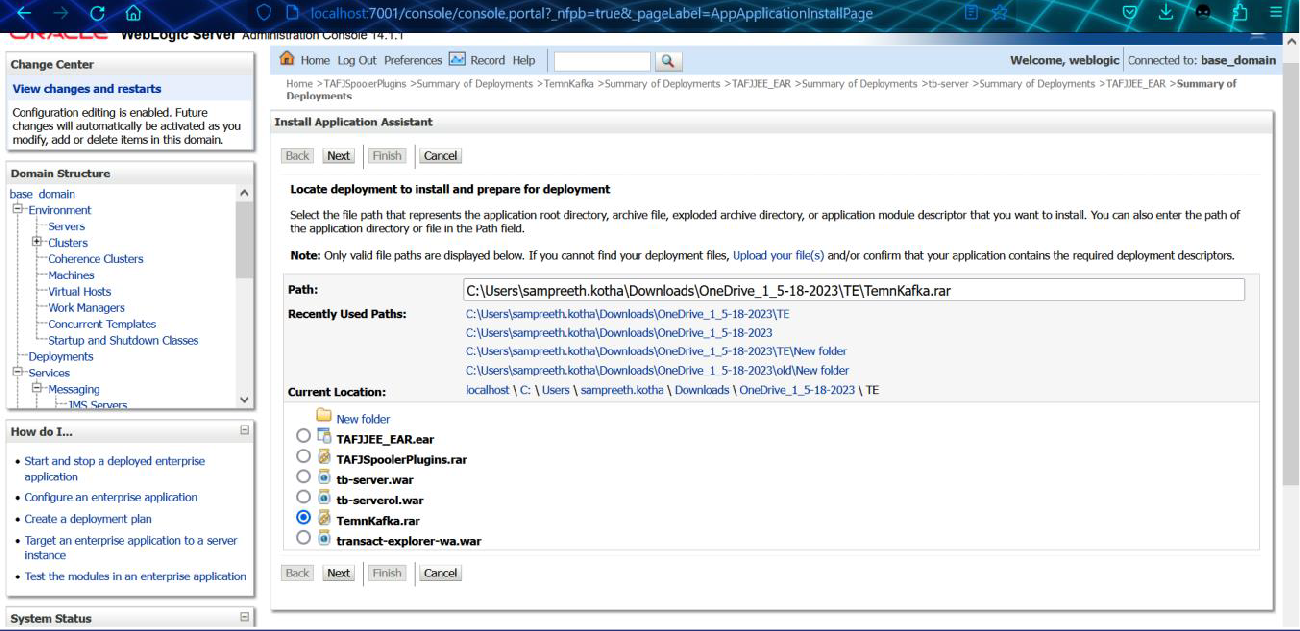Image resolution: width=1300 pixels, height=631 pixels.
Task: Open the New folder directory icon
Action: pyautogui.click(x=323, y=417)
